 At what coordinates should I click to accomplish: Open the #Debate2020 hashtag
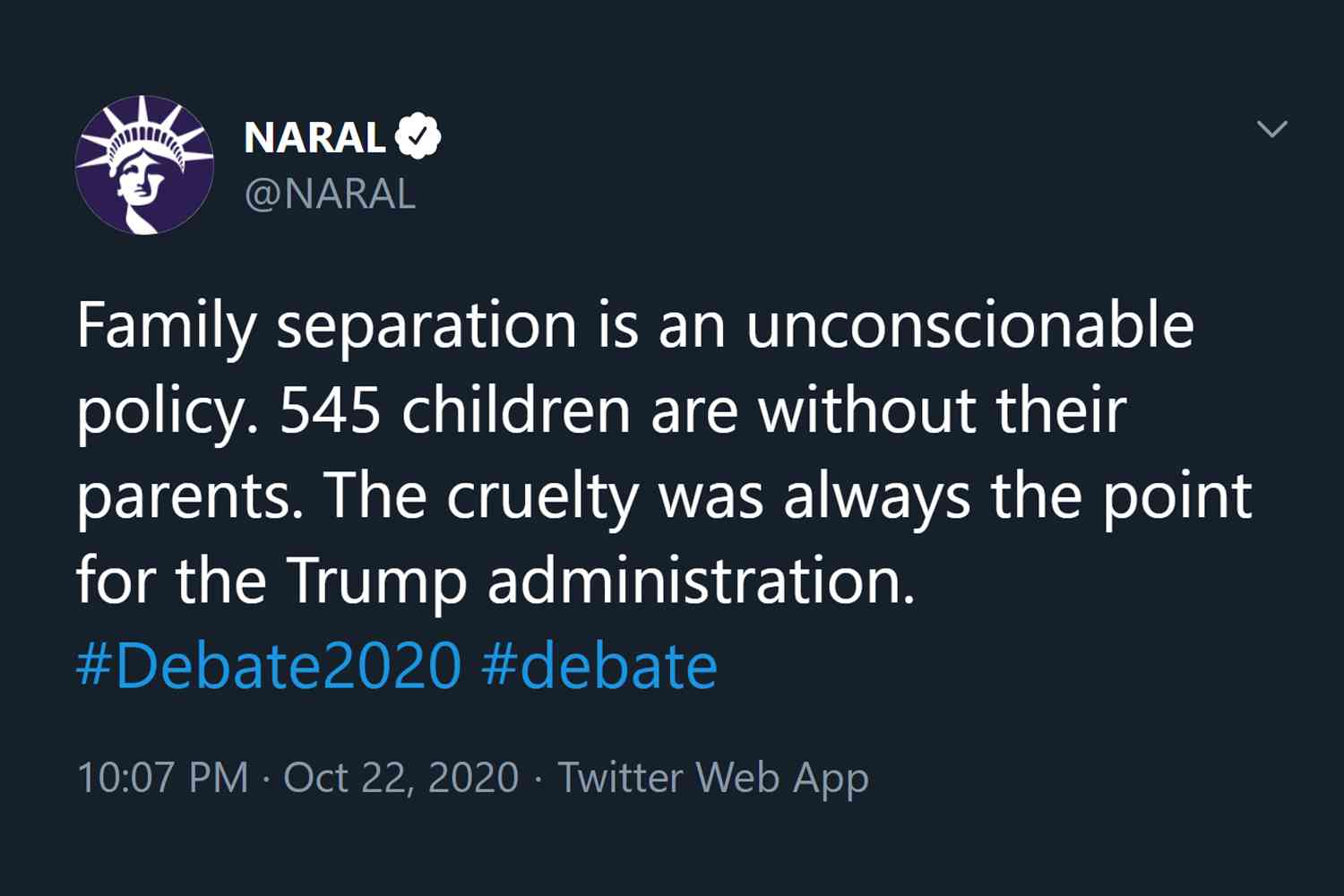(x=269, y=666)
